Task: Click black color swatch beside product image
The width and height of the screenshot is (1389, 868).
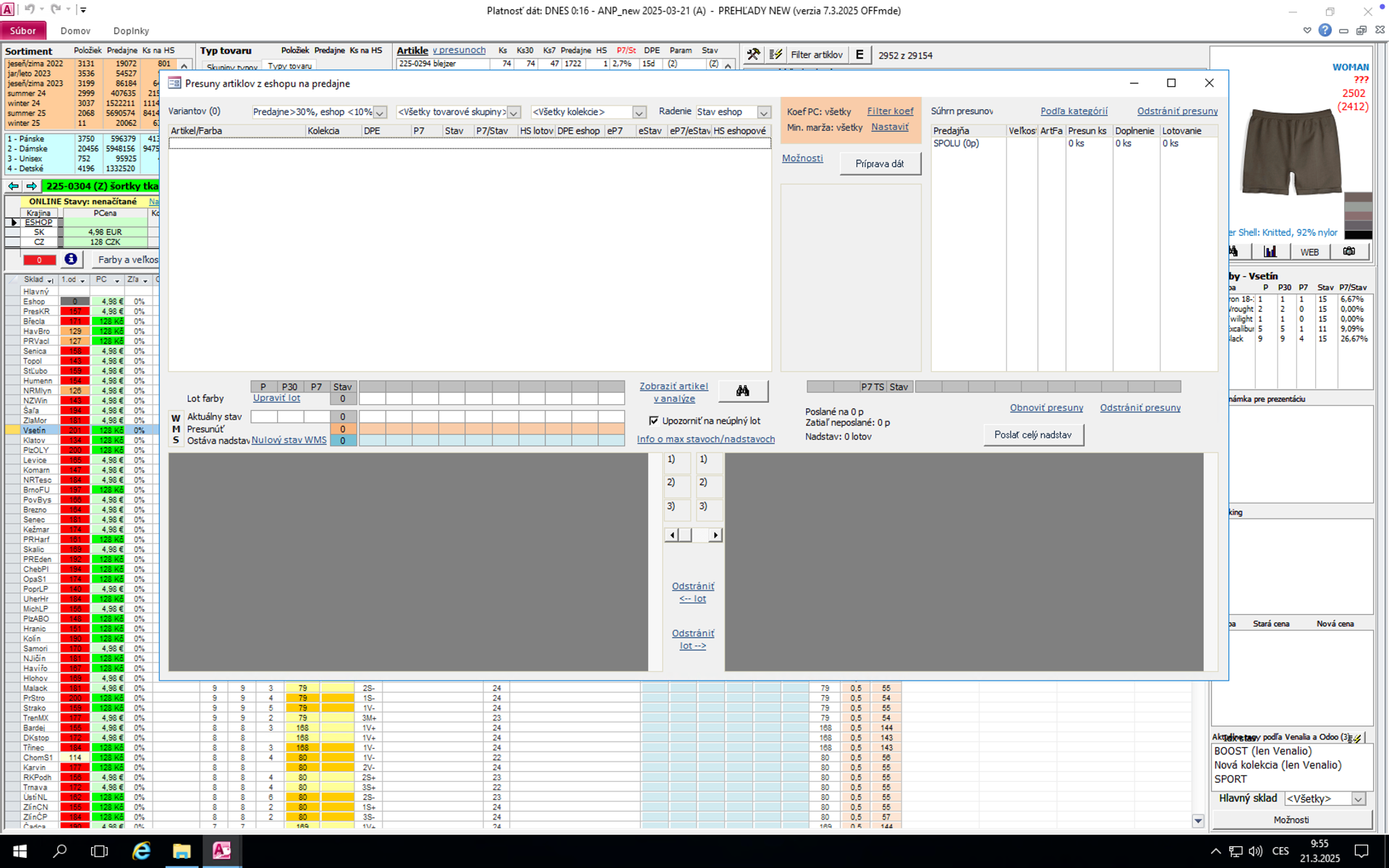Action: [1358, 235]
